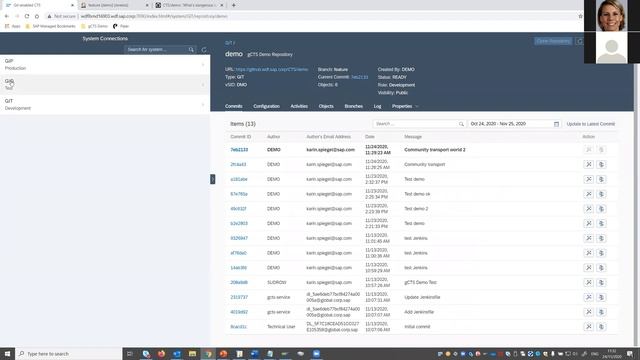Image resolution: width=640 pixels, height=360 pixels.
Task: Click second action icon in 'Test demo 2' row
Action: pyautogui.click(x=601, y=209)
